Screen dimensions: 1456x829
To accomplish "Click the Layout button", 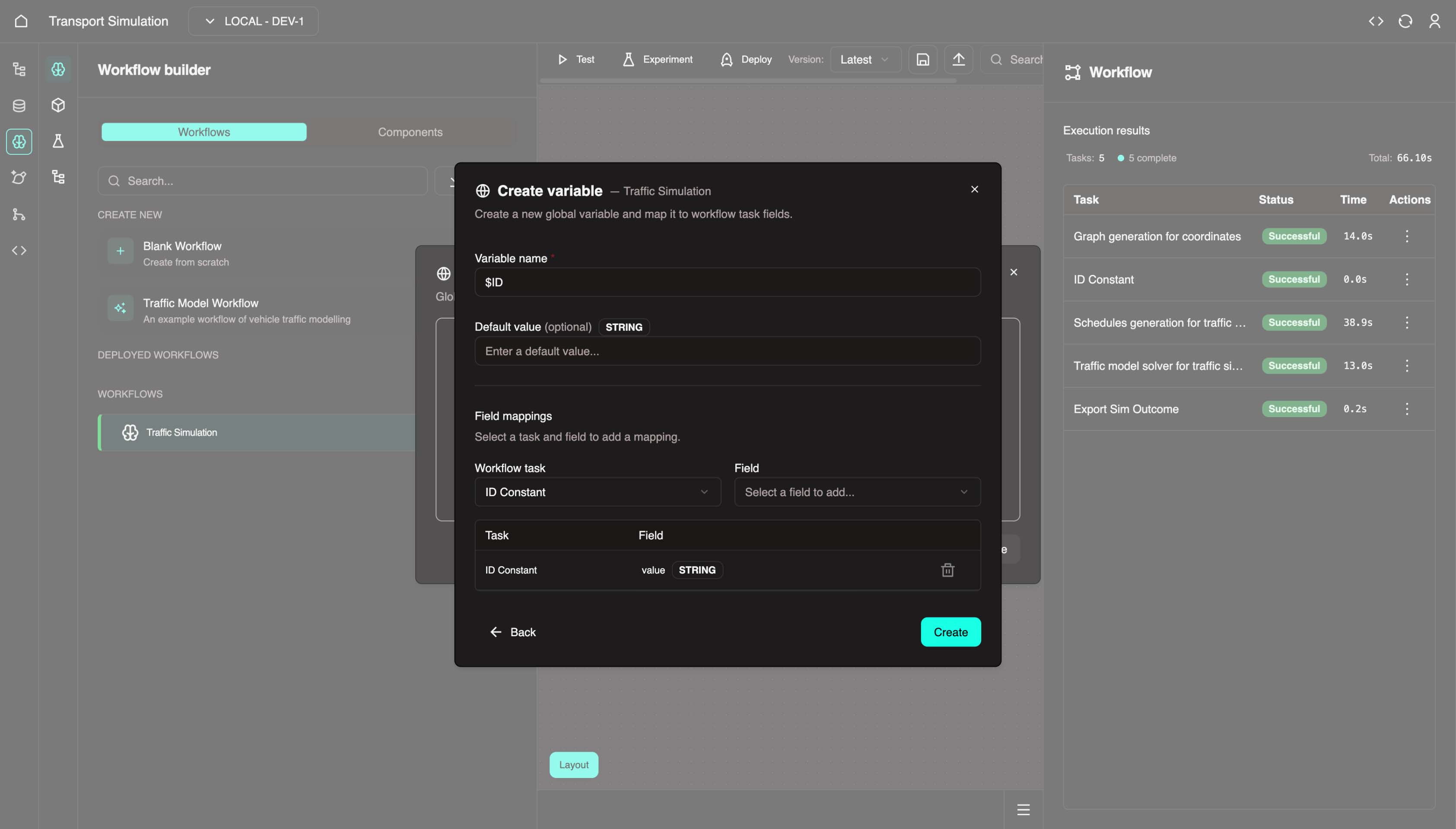I will (x=573, y=765).
